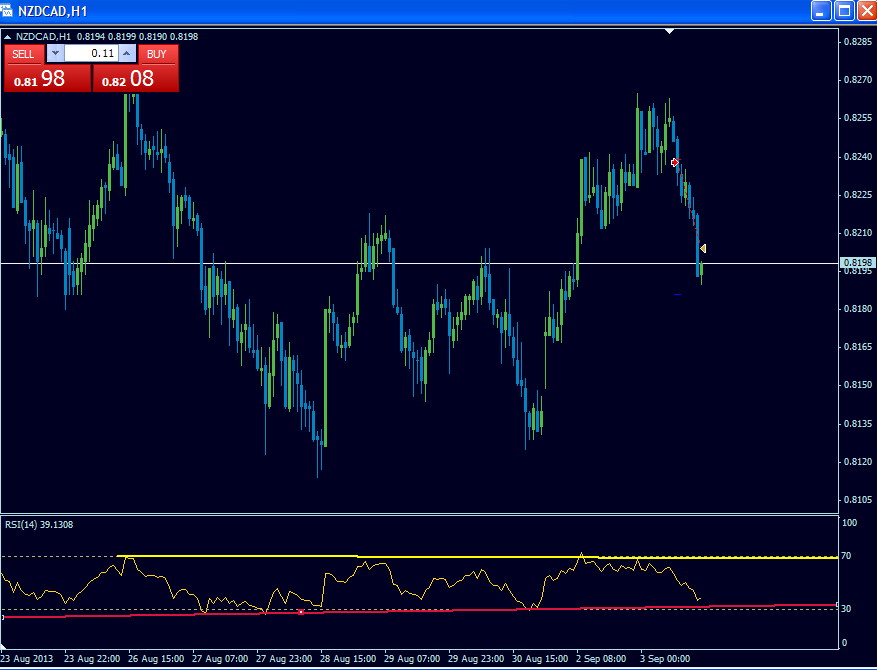Image resolution: width=877 pixels, height=670 pixels.
Task: Click the 0.8285 price scale label
Action: 858,41
